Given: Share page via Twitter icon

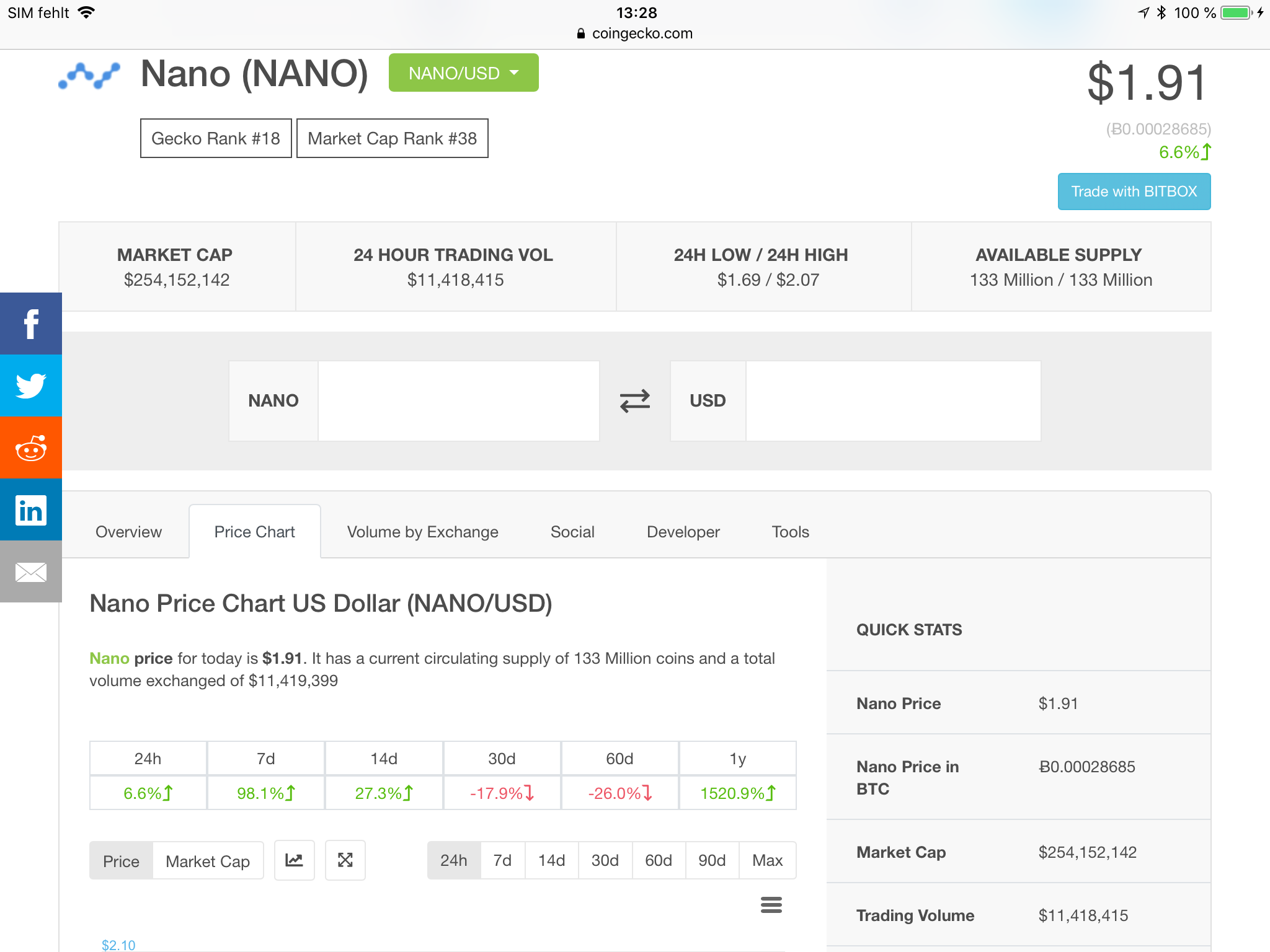Looking at the screenshot, I should (x=30, y=386).
